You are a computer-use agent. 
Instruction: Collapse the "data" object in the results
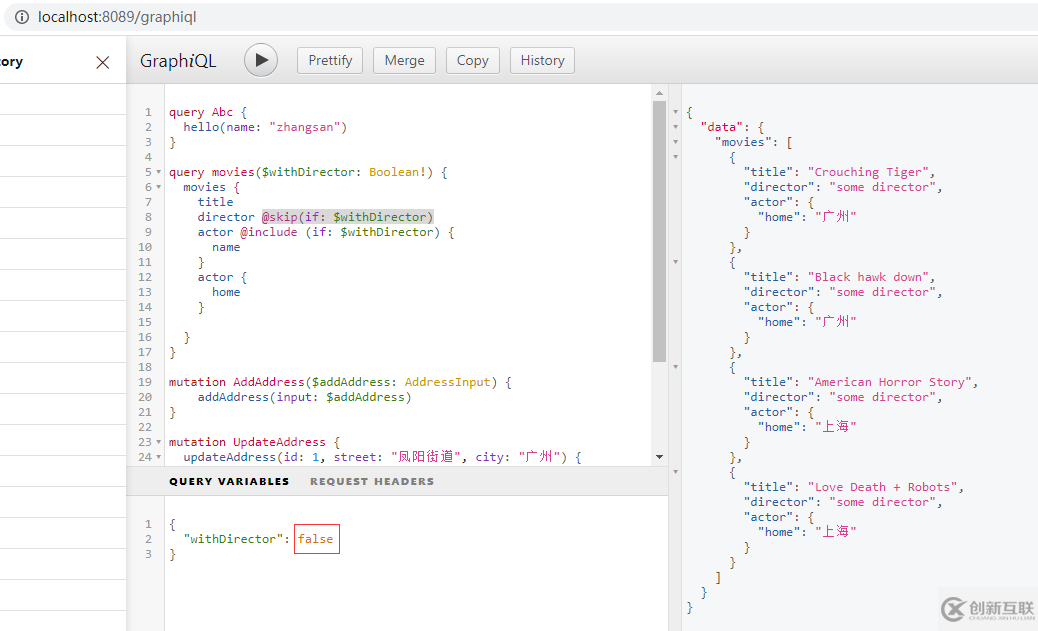676,127
